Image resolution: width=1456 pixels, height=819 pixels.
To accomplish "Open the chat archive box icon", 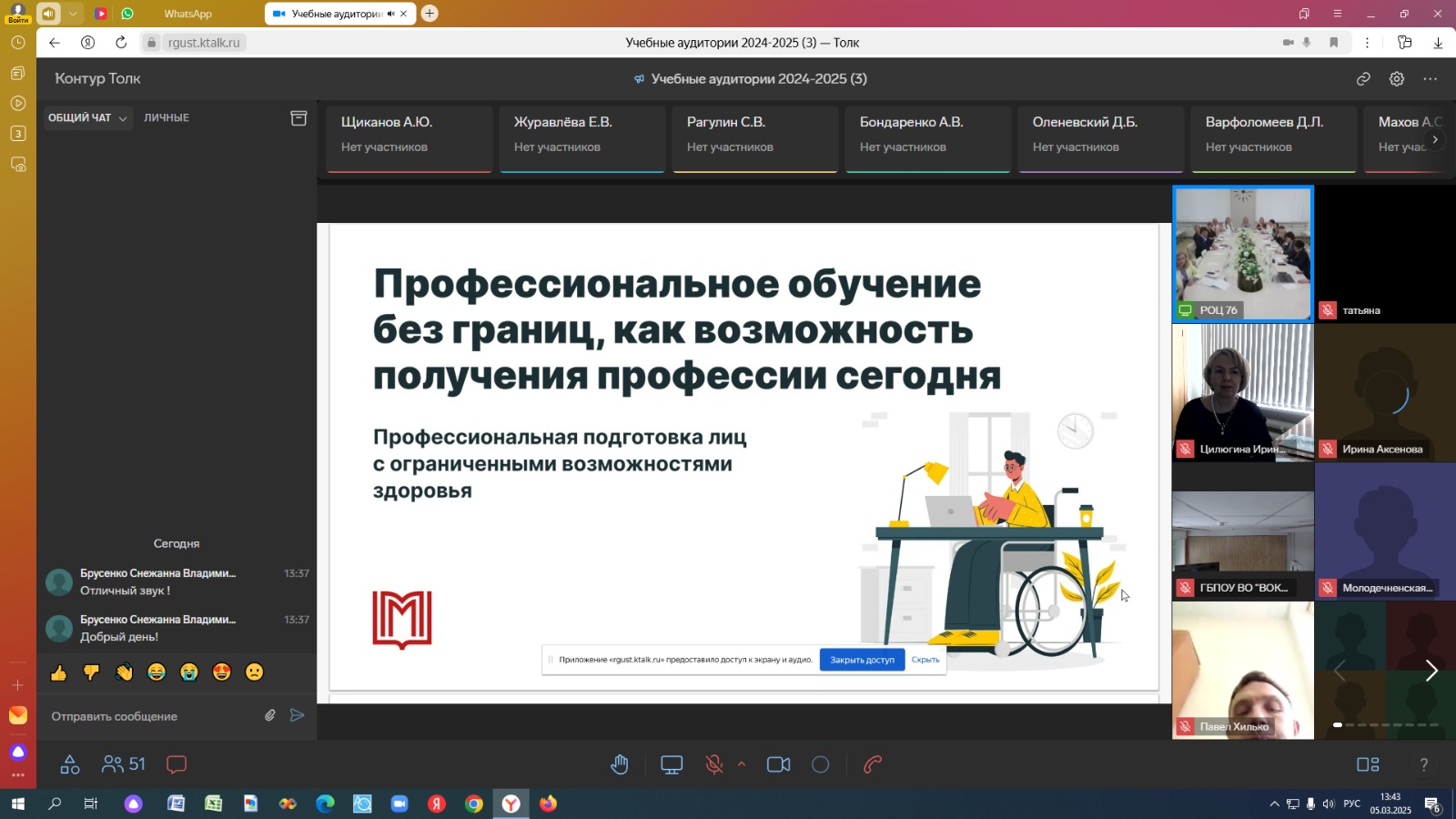I will pos(298,118).
